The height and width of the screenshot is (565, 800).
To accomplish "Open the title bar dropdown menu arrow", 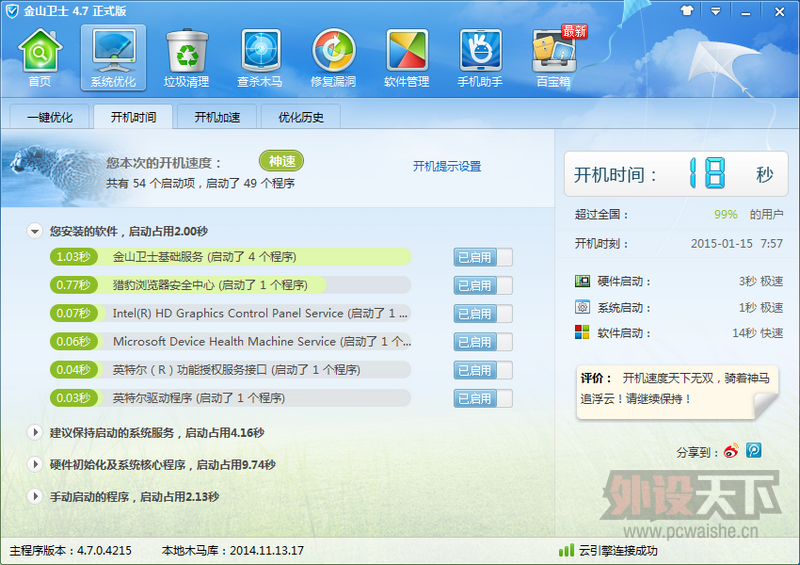I will pos(716,11).
